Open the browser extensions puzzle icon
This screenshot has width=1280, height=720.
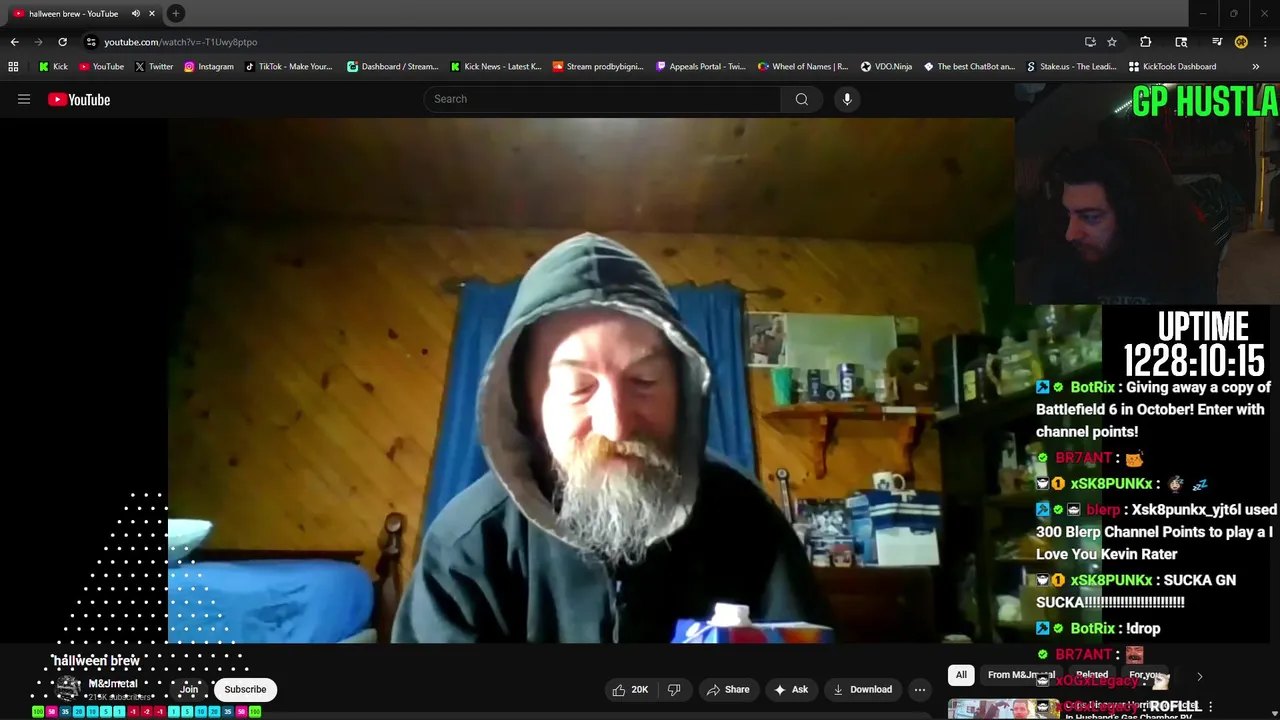1146,42
